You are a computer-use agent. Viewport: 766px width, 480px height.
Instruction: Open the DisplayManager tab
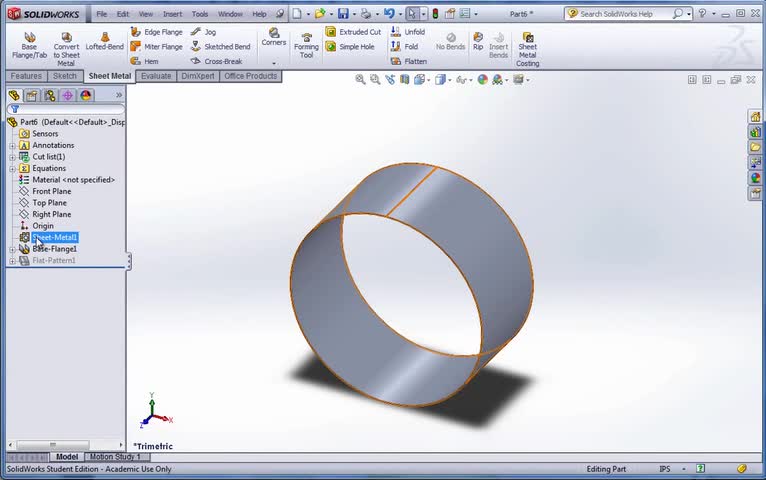coord(86,95)
